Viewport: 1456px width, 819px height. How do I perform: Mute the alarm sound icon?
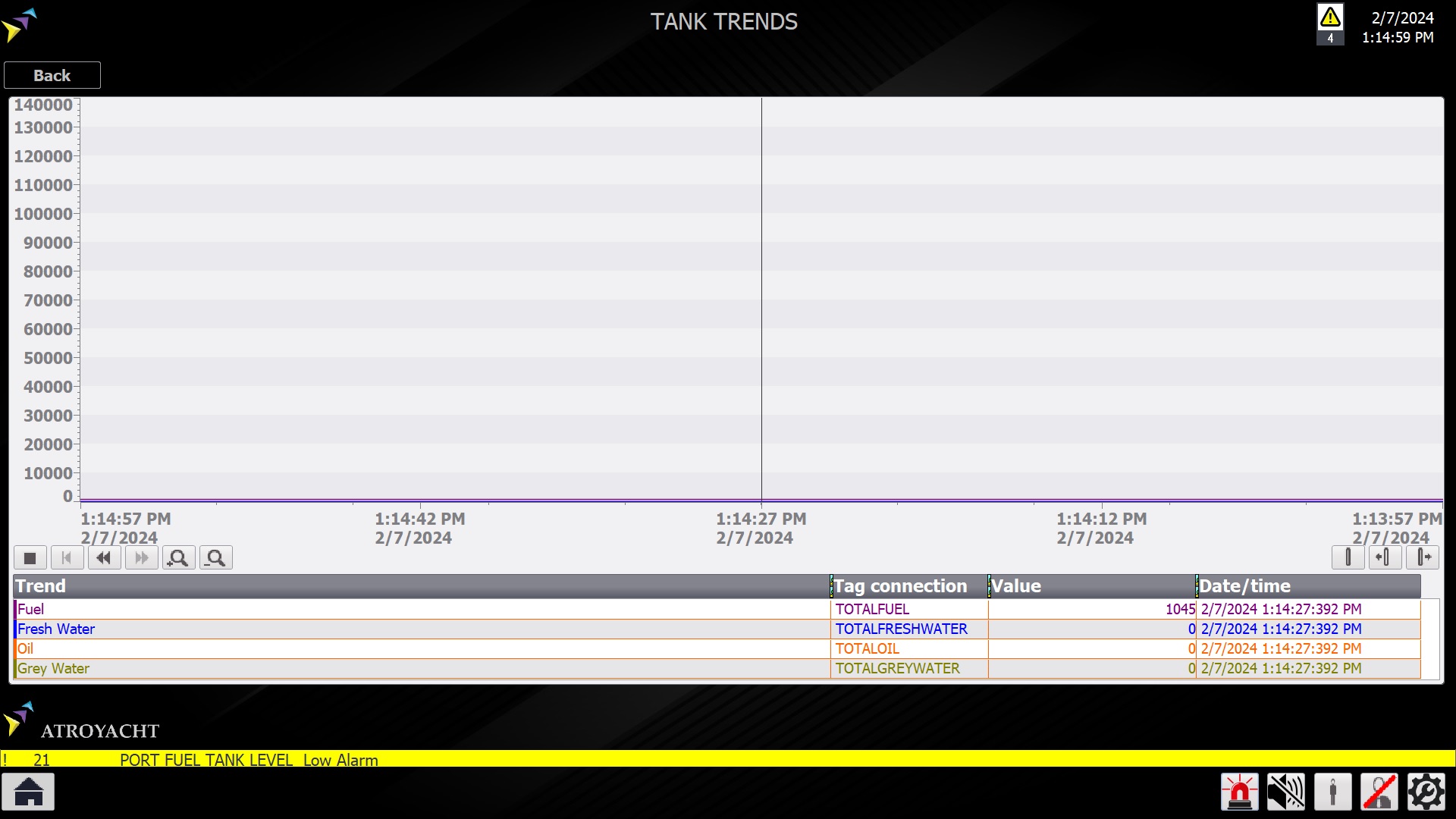click(x=1286, y=792)
